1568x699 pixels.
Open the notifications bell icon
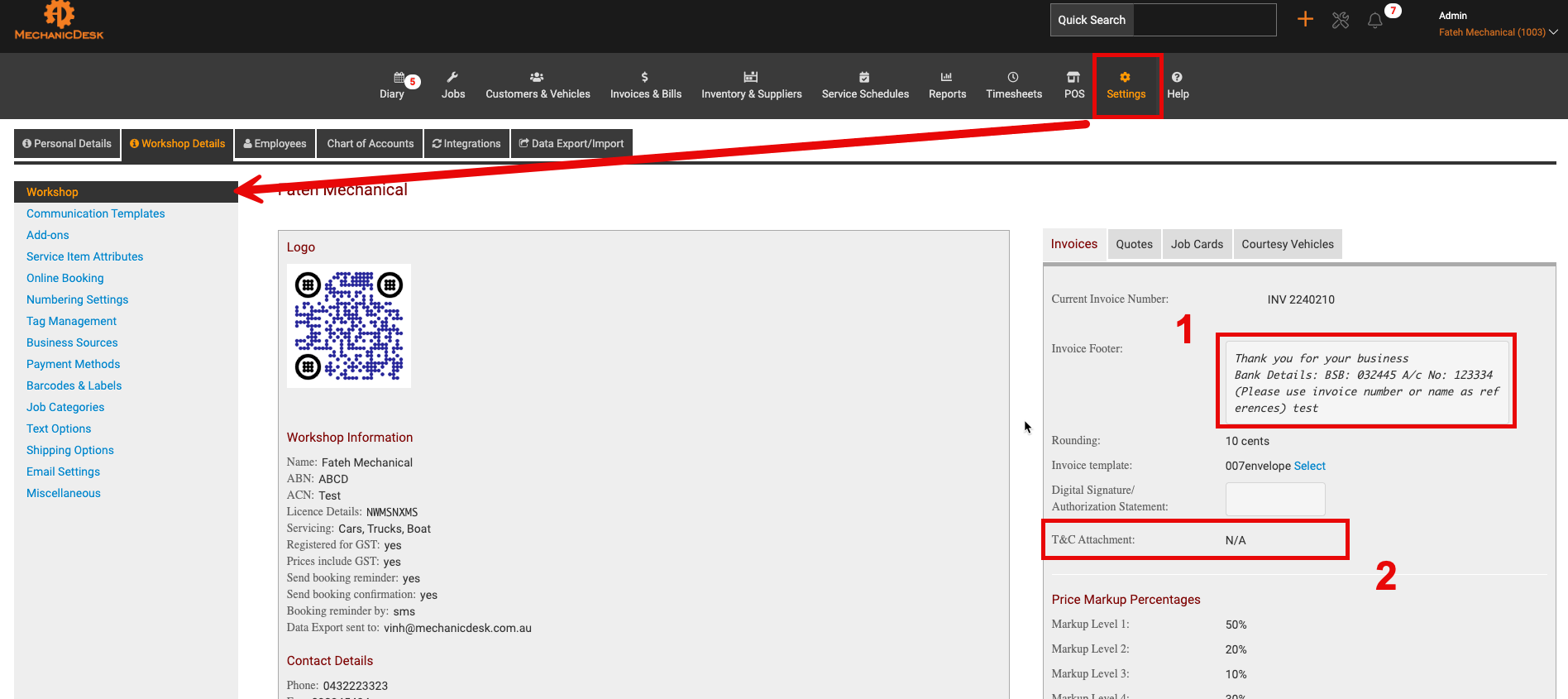coord(1374,20)
